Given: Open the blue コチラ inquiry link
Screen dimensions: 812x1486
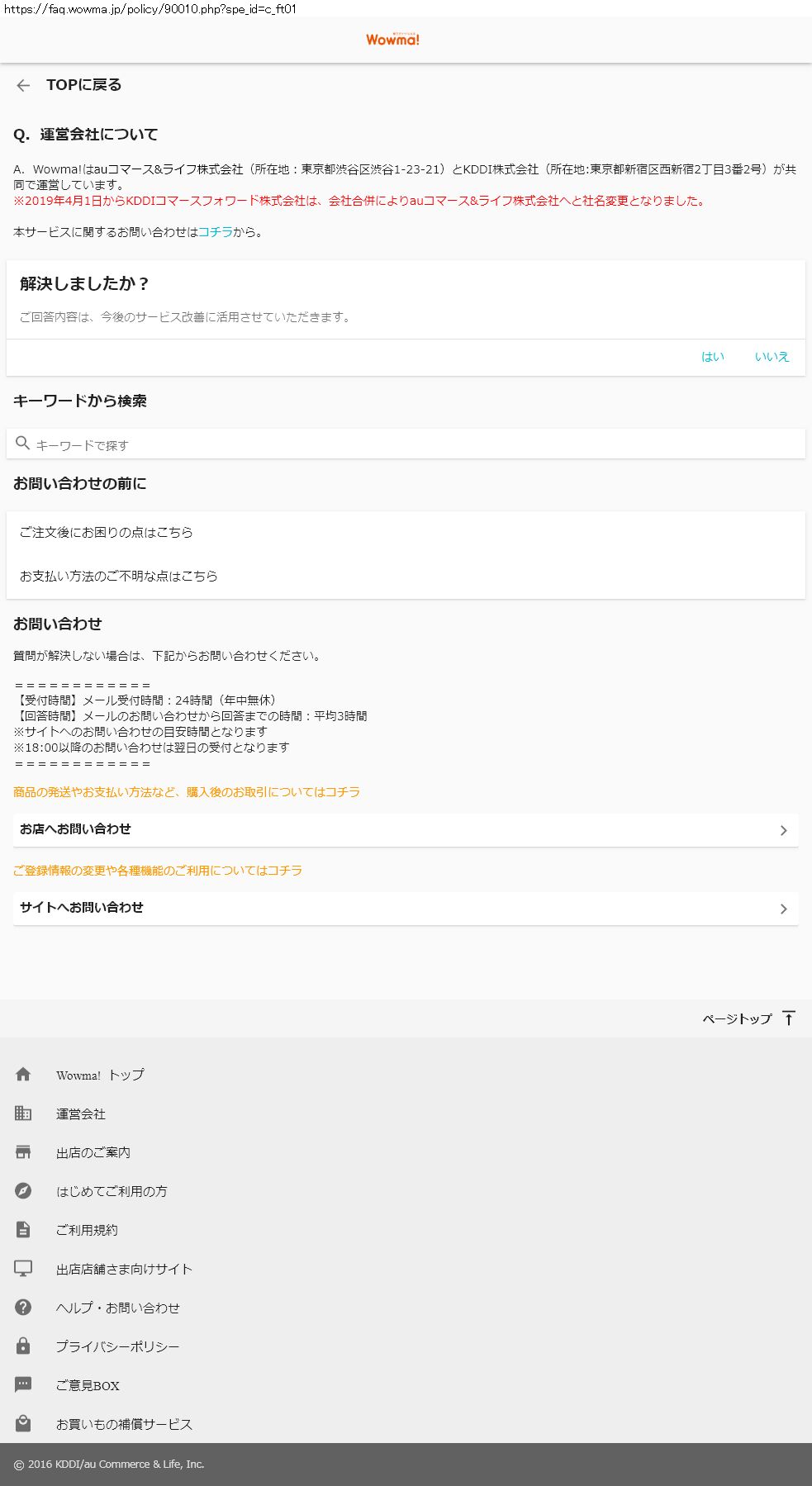Looking at the screenshot, I should [x=215, y=232].
